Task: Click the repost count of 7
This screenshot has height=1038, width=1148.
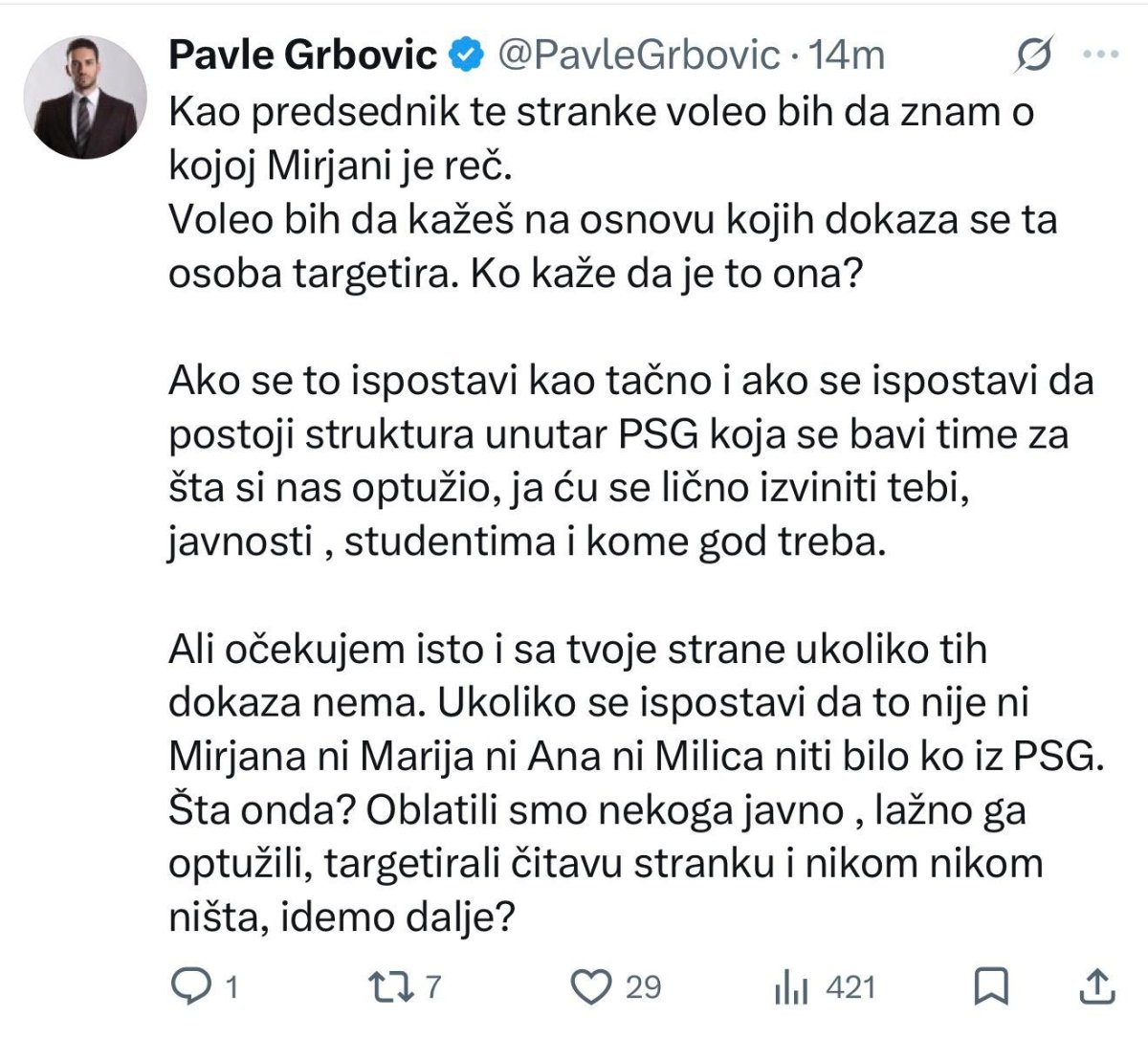Action: click(432, 986)
